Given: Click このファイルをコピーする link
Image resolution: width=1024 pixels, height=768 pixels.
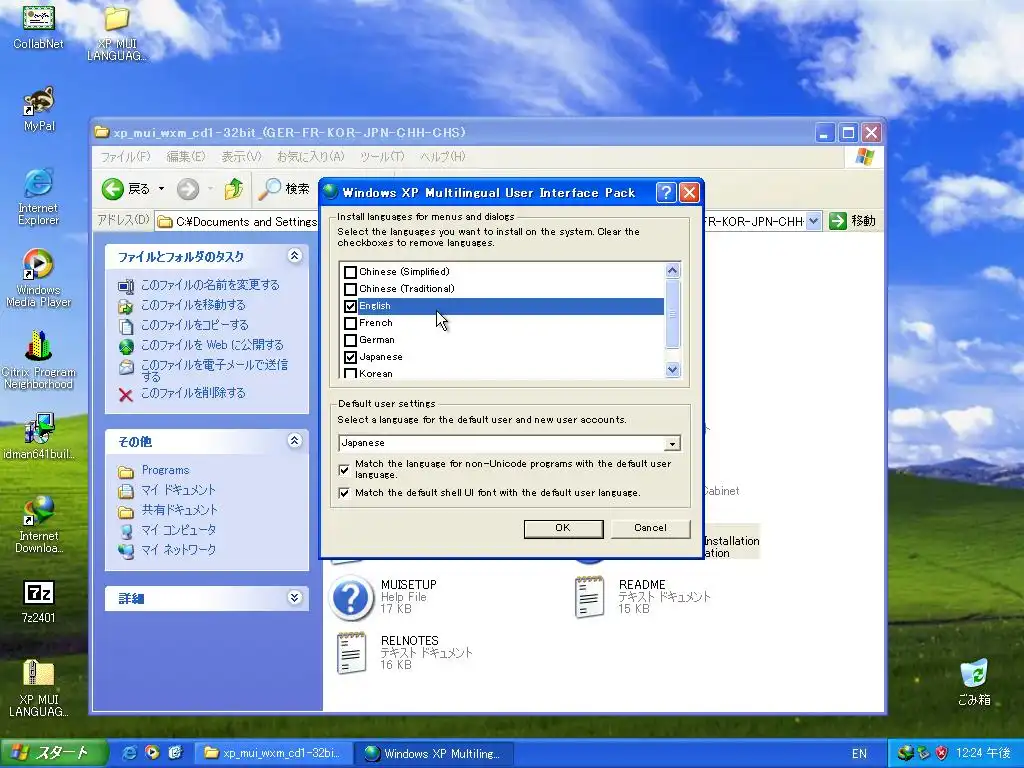Looking at the screenshot, I should [x=195, y=325].
